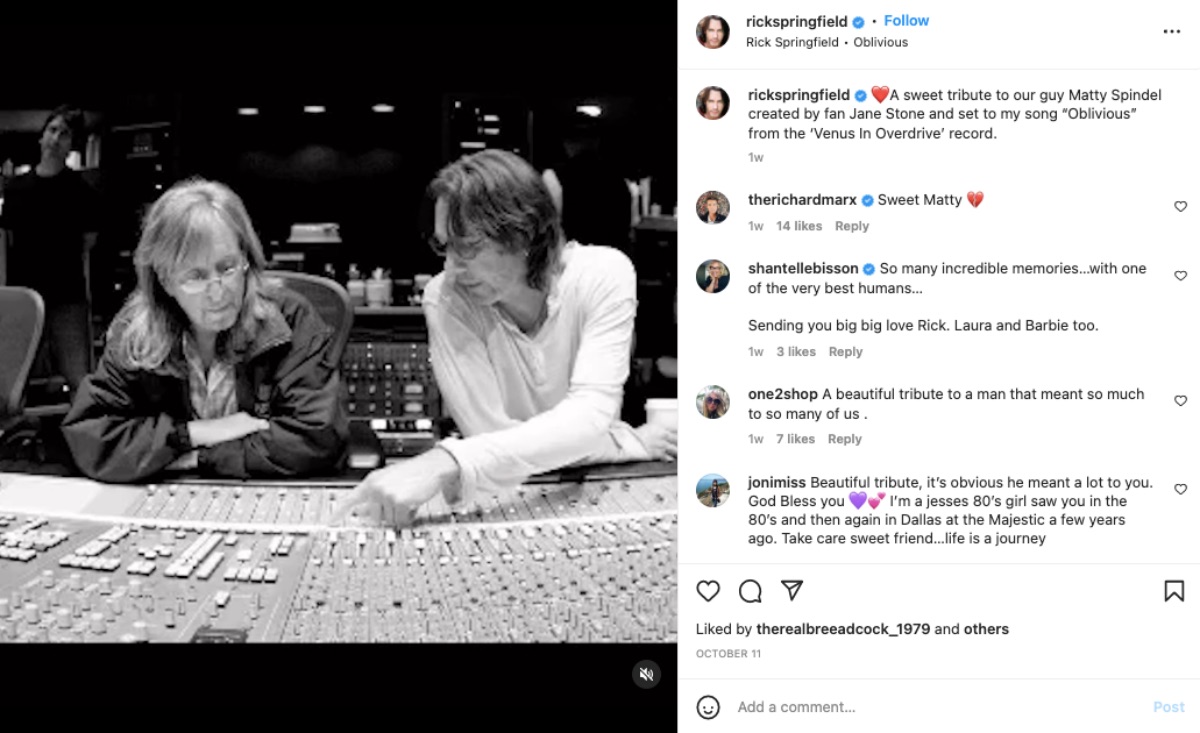Open the emoji picker in the comment bar
Image resolution: width=1200 pixels, height=733 pixels.
tap(708, 707)
